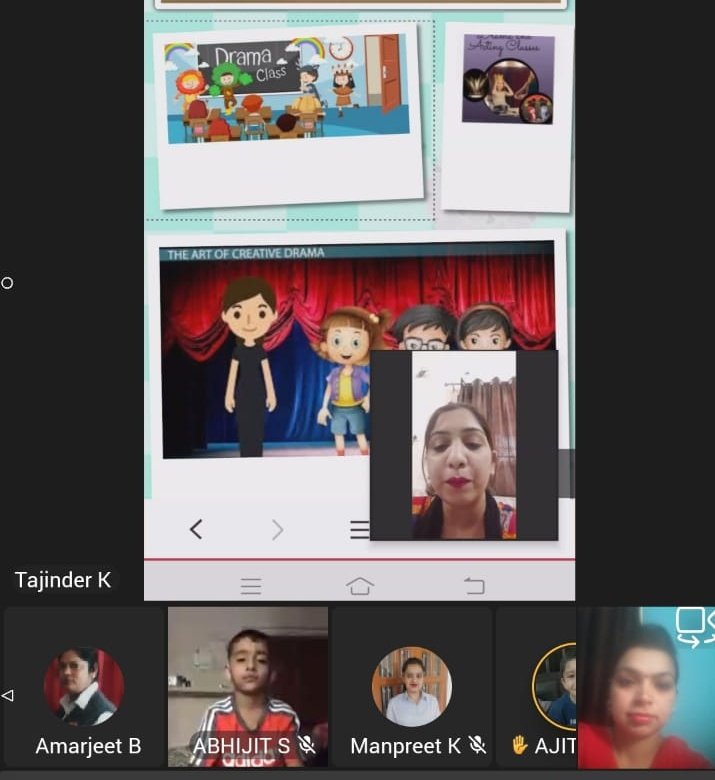Tap the Android home icon
This screenshot has height=780, width=715.
[360, 585]
